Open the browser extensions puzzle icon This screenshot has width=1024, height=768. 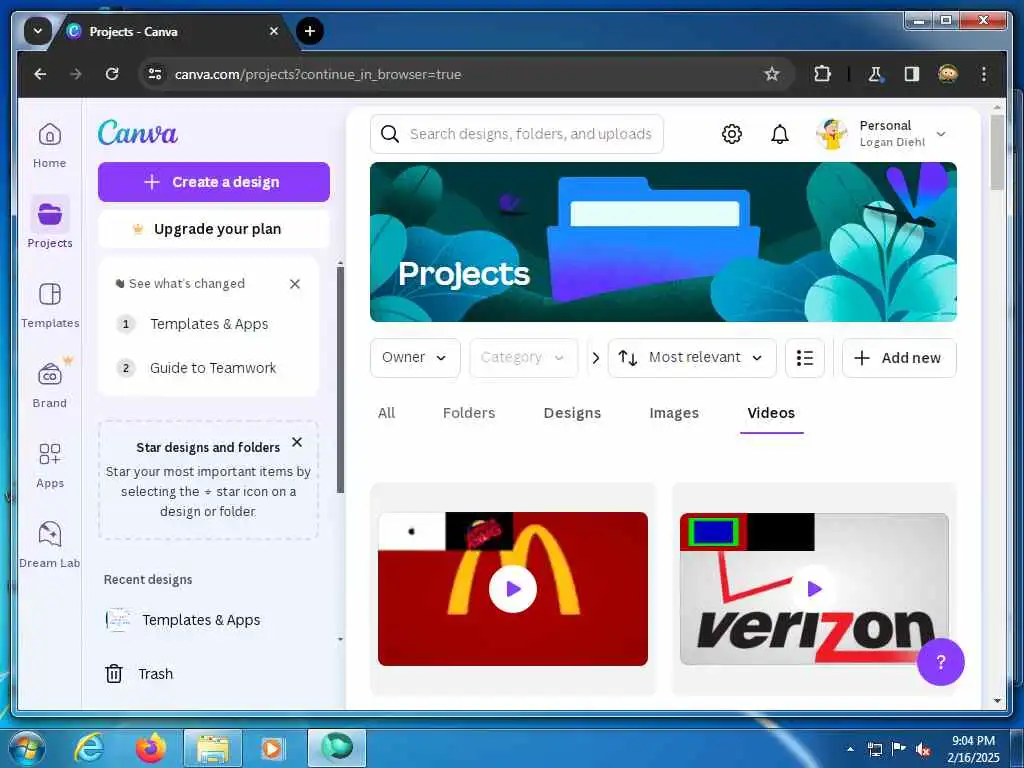pyautogui.click(x=822, y=74)
